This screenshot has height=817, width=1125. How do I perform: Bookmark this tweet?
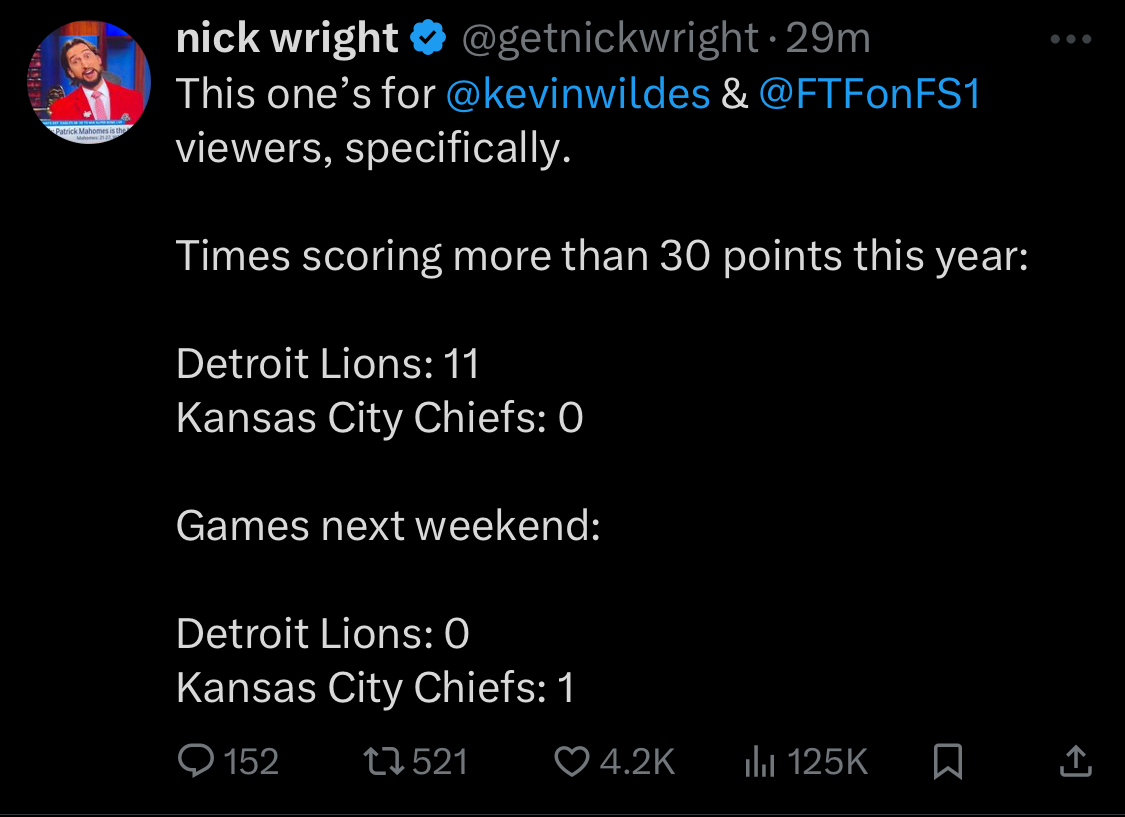[946, 763]
